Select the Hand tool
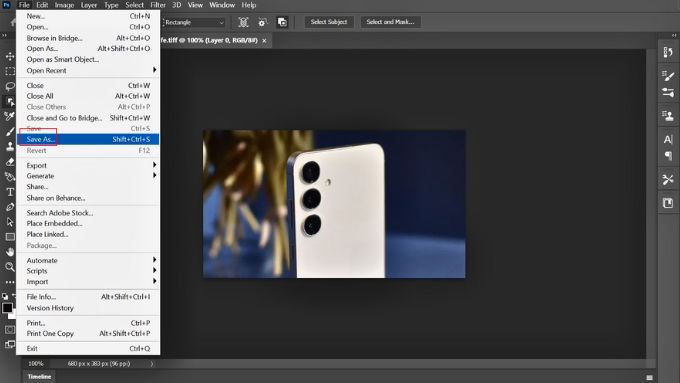The image size is (680, 383). (x=10, y=252)
